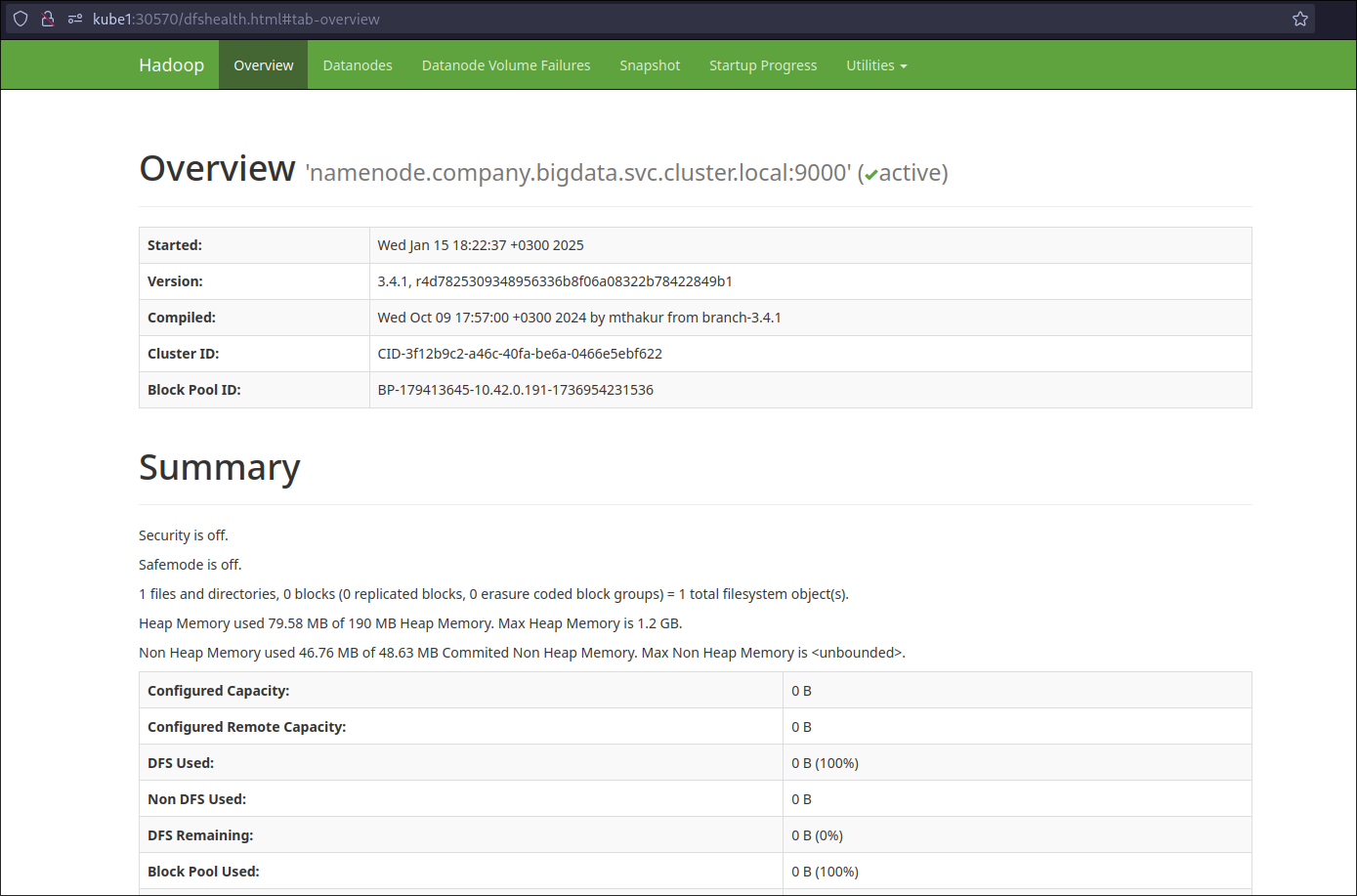Viewport: 1357px width, 896px height.
Task: Click the Started date value
Action: point(481,245)
